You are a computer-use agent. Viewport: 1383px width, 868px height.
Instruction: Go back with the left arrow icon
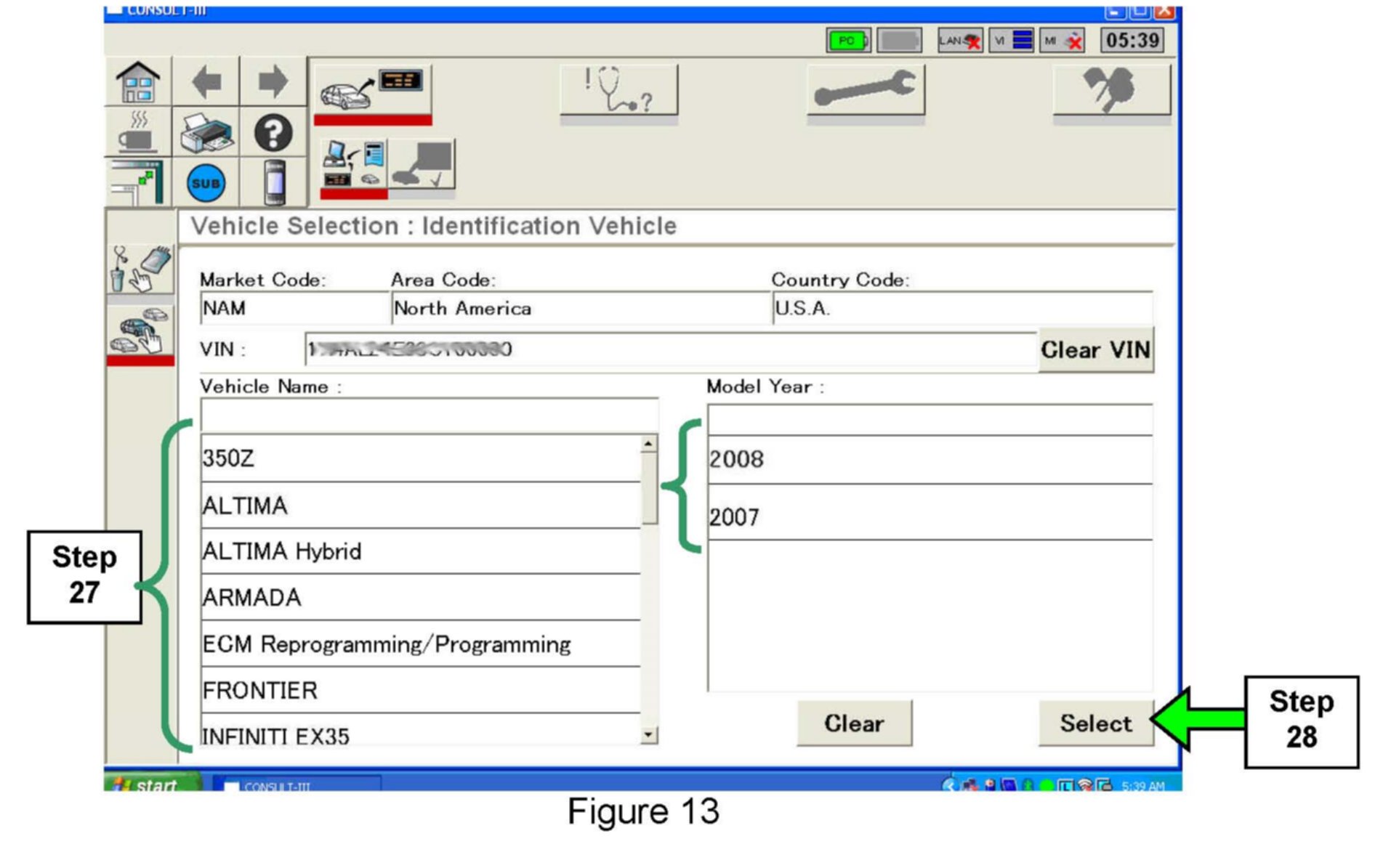tap(206, 82)
